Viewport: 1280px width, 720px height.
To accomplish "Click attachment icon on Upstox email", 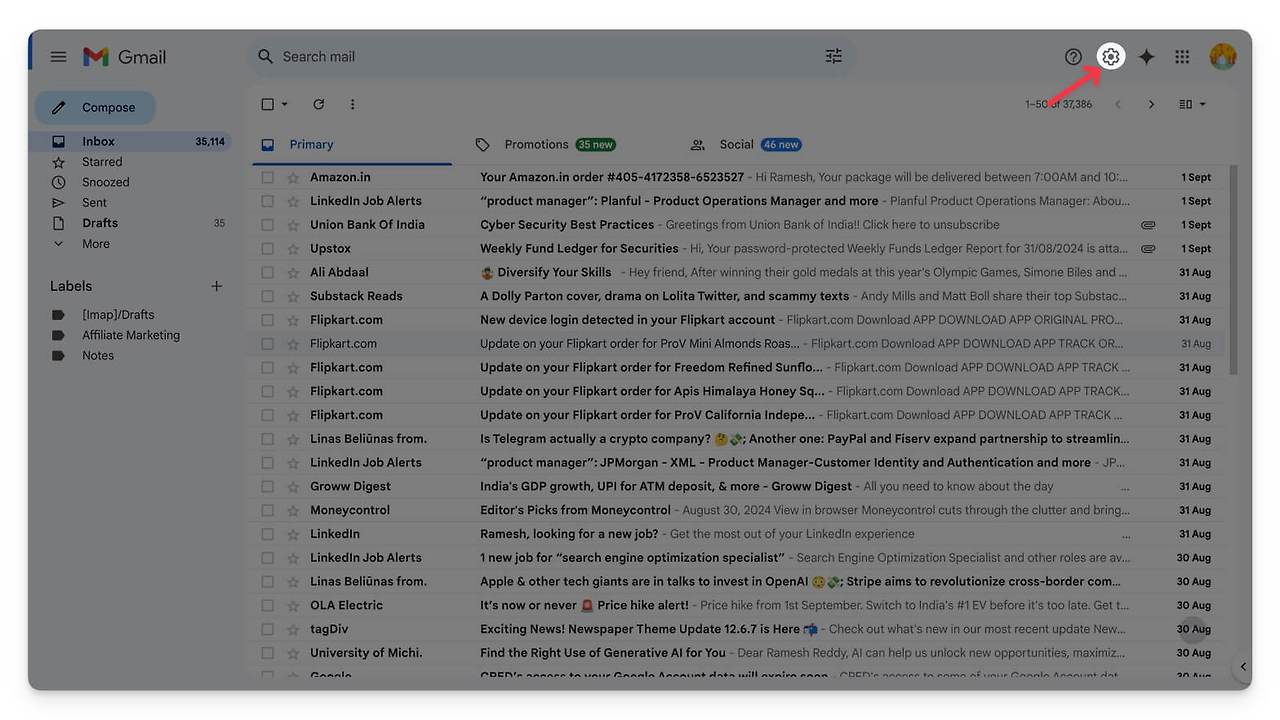I will click(1148, 249).
